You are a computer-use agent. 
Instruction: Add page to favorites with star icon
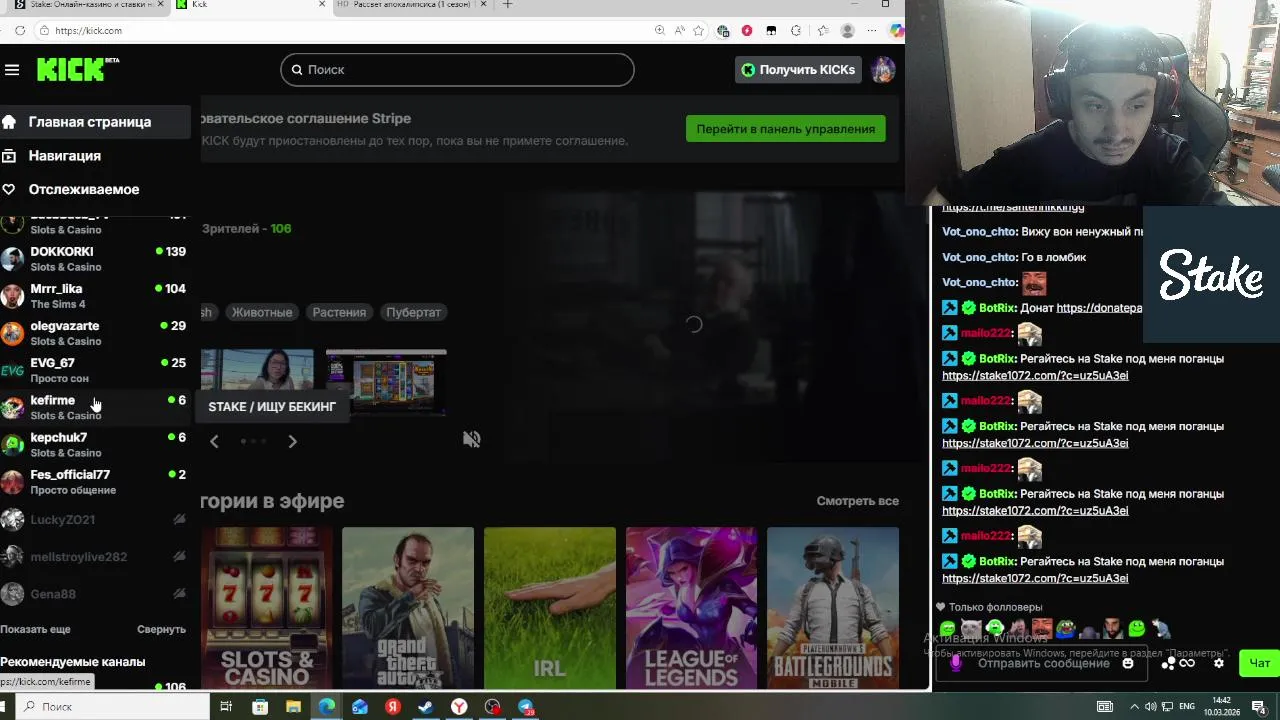pos(699,31)
